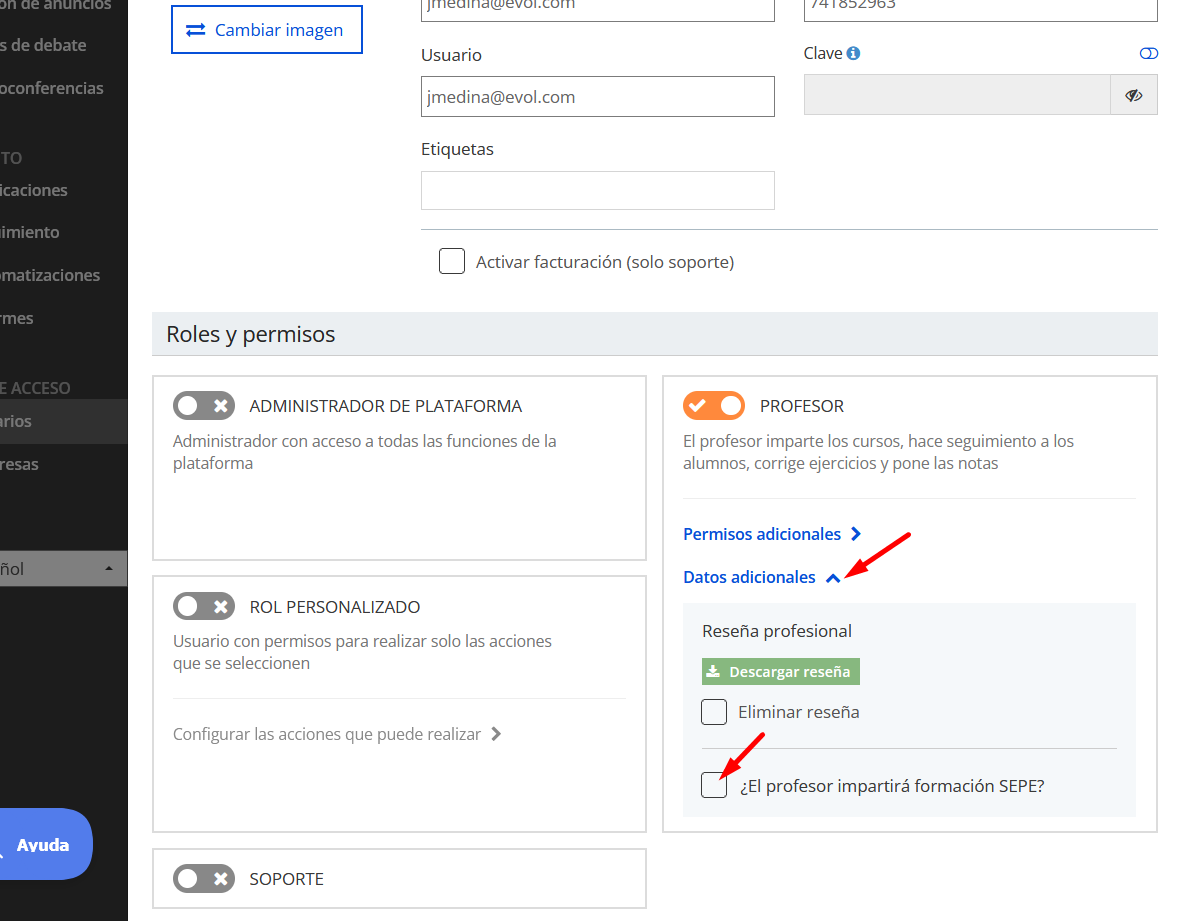Enable the Administrador de Plataforma switch

coord(204,406)
